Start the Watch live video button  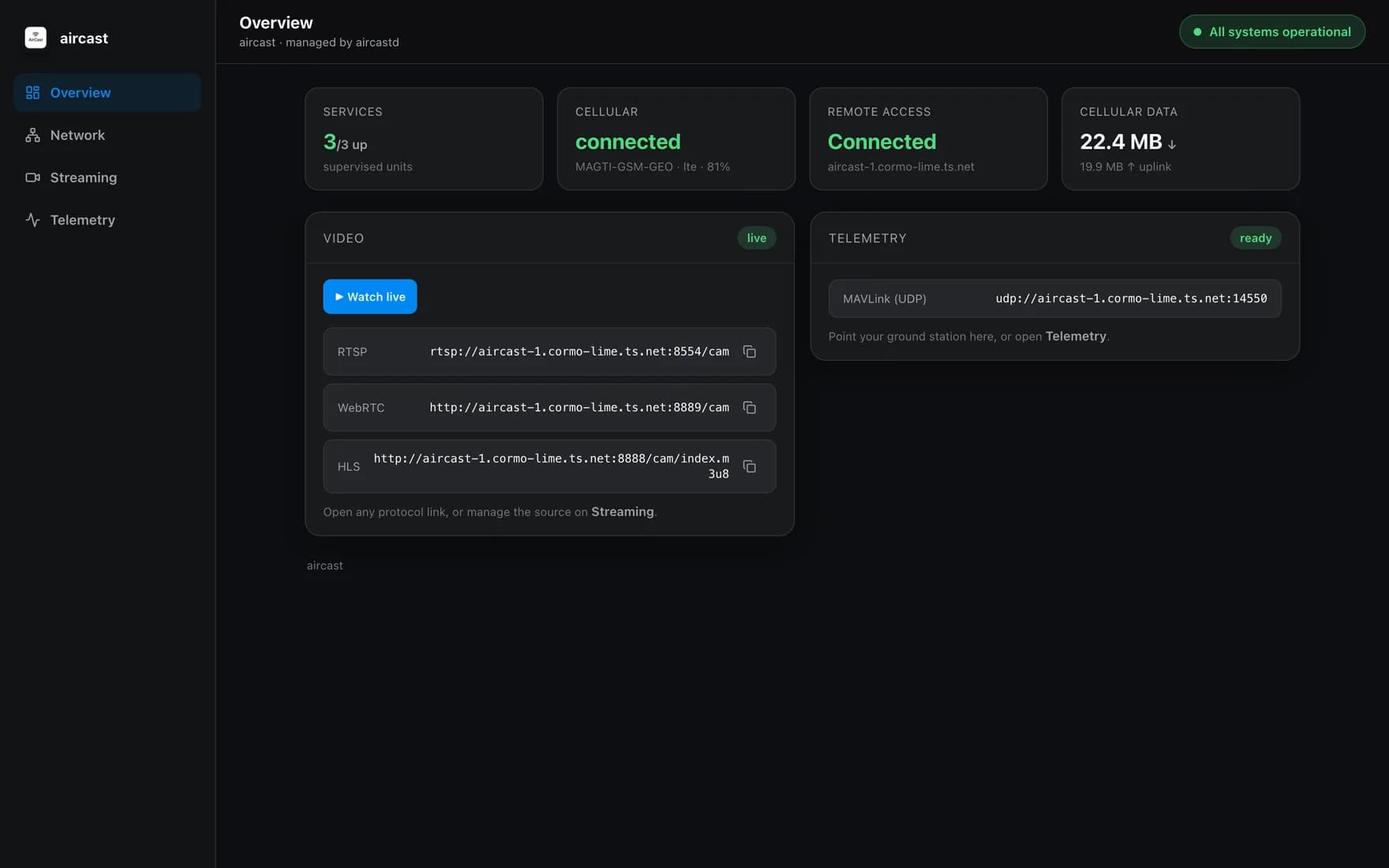point(370,297)
